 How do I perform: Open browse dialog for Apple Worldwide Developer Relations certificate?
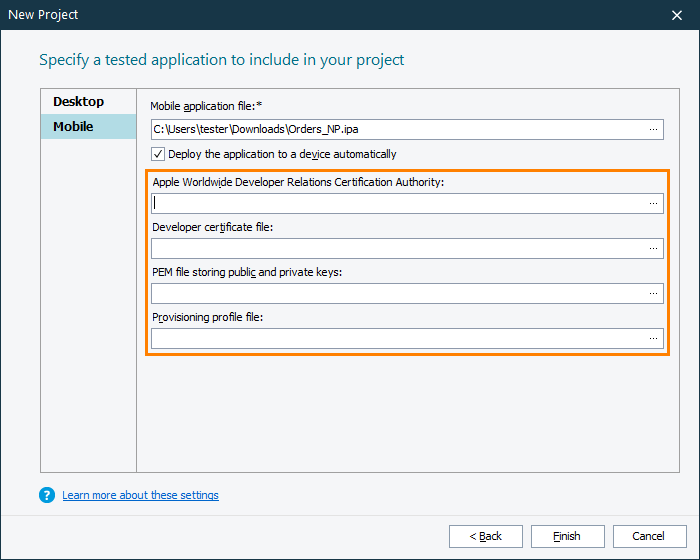[x=654, y=203]
